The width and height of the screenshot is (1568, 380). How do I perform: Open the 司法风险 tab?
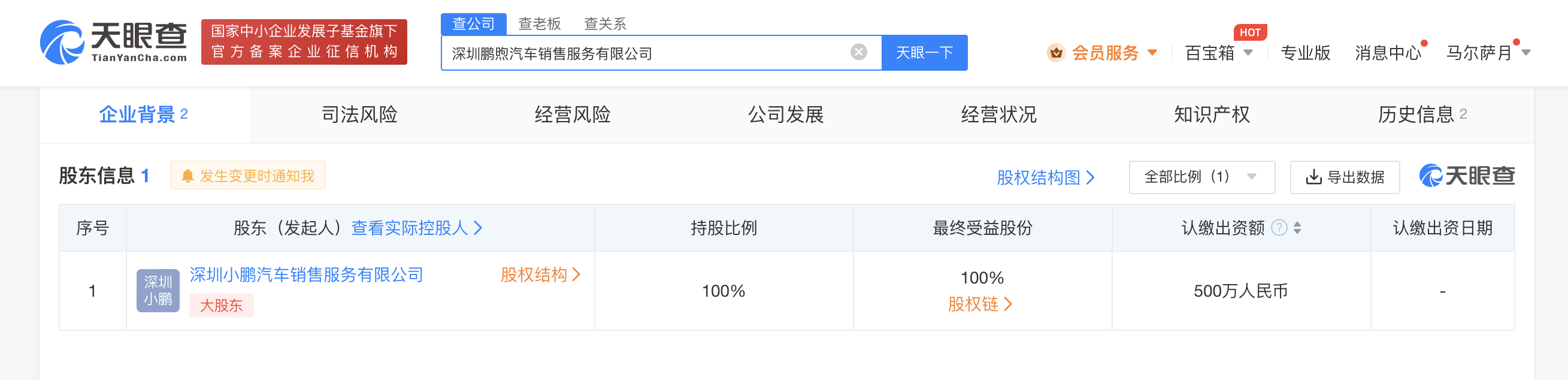(359, 114)
